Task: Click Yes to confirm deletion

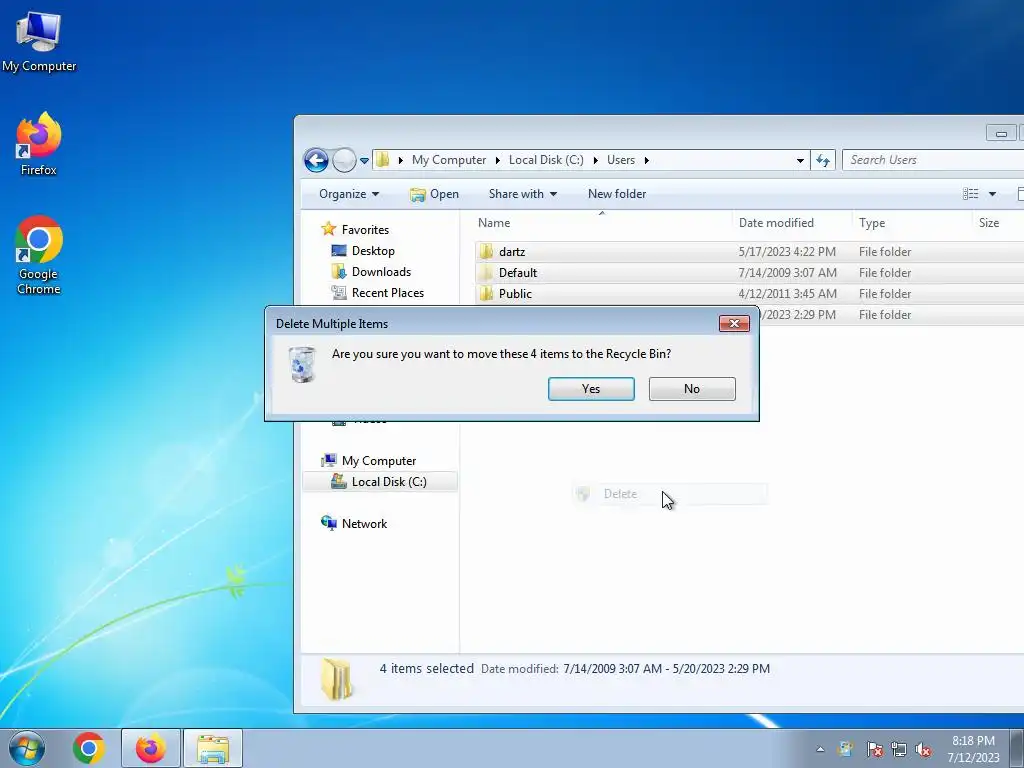Action: [591, 389]
